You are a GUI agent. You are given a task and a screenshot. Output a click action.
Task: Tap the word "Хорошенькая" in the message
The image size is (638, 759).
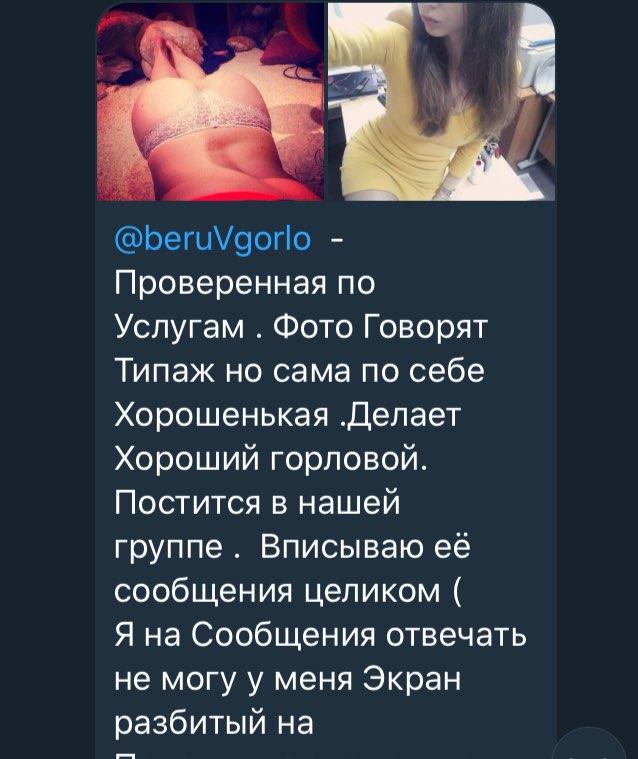click(x=221, y=415)
